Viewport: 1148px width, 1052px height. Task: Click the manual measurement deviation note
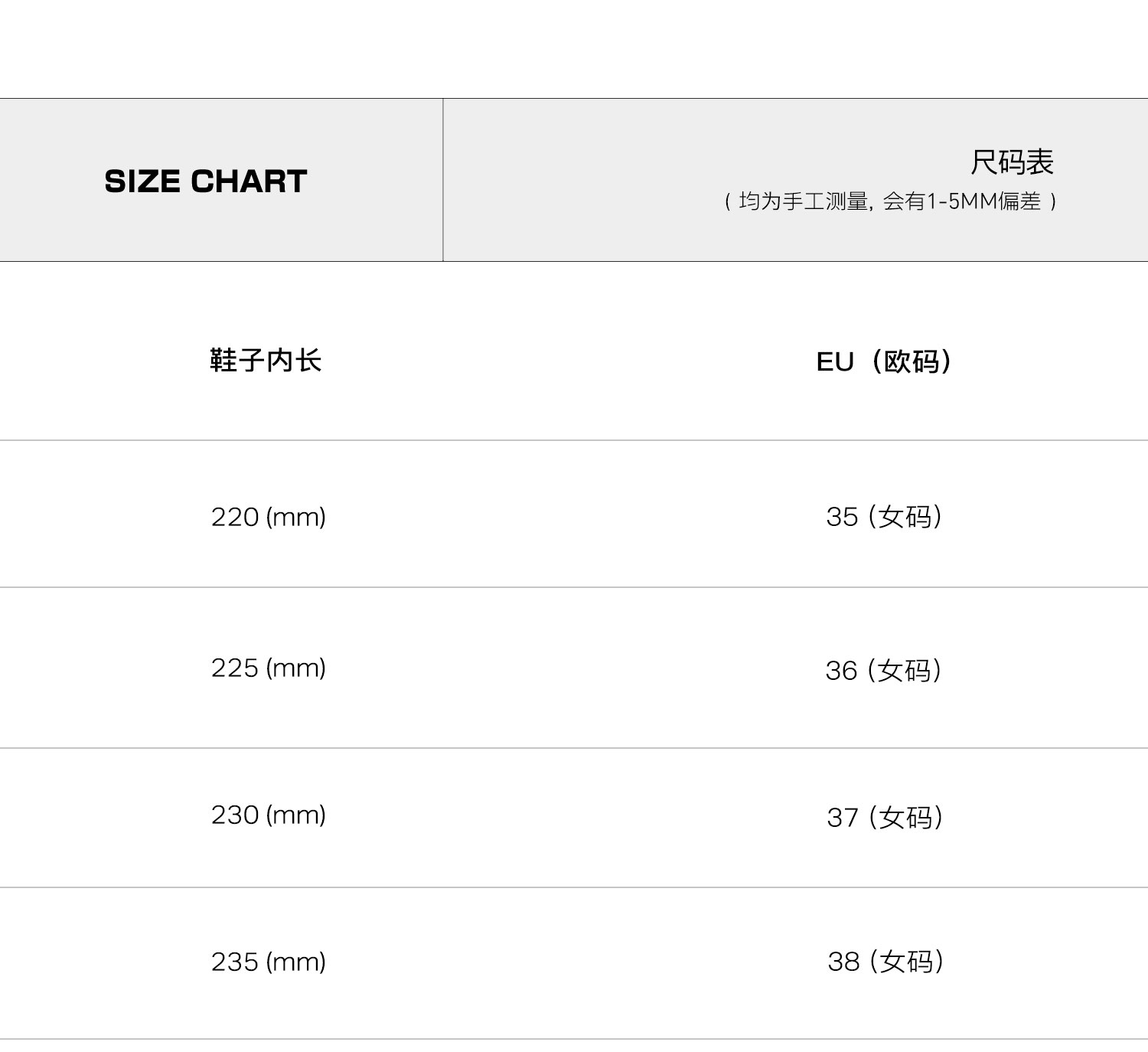point(890,201)
